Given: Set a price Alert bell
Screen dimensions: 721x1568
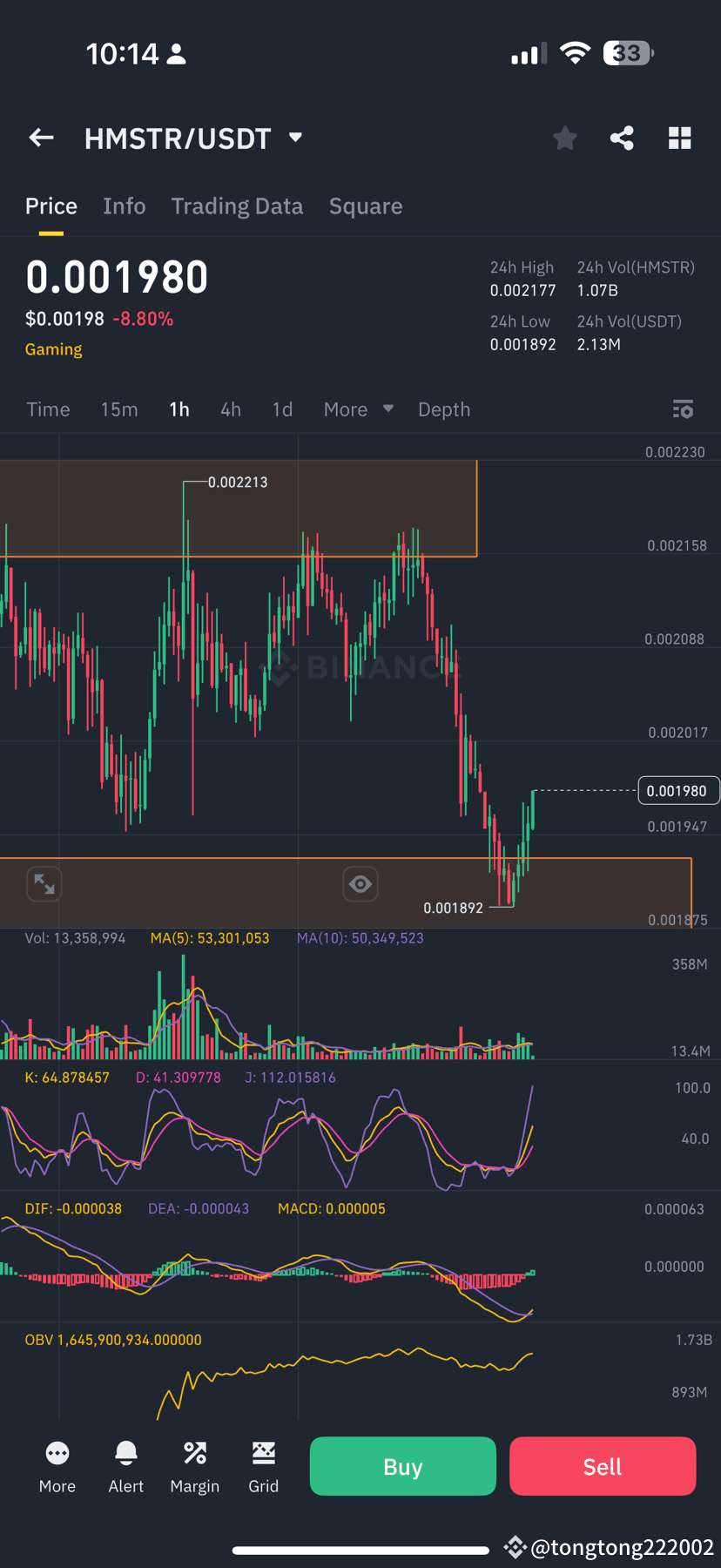Looking at the screenshot, I should point(126,1453).
